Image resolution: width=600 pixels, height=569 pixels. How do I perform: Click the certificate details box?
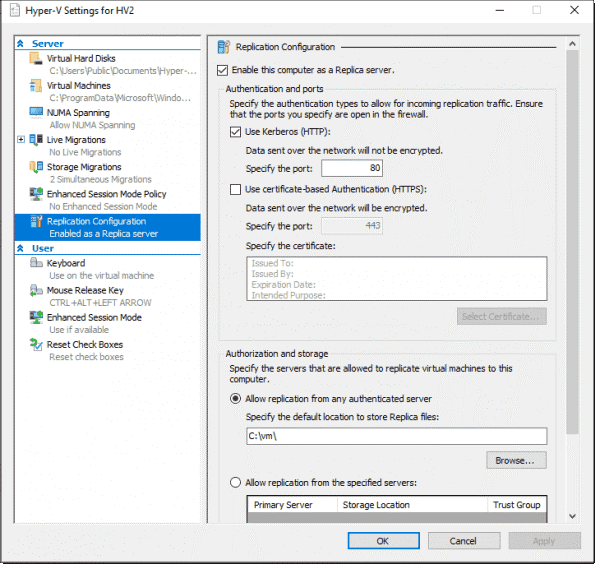[x=396, y=279]
